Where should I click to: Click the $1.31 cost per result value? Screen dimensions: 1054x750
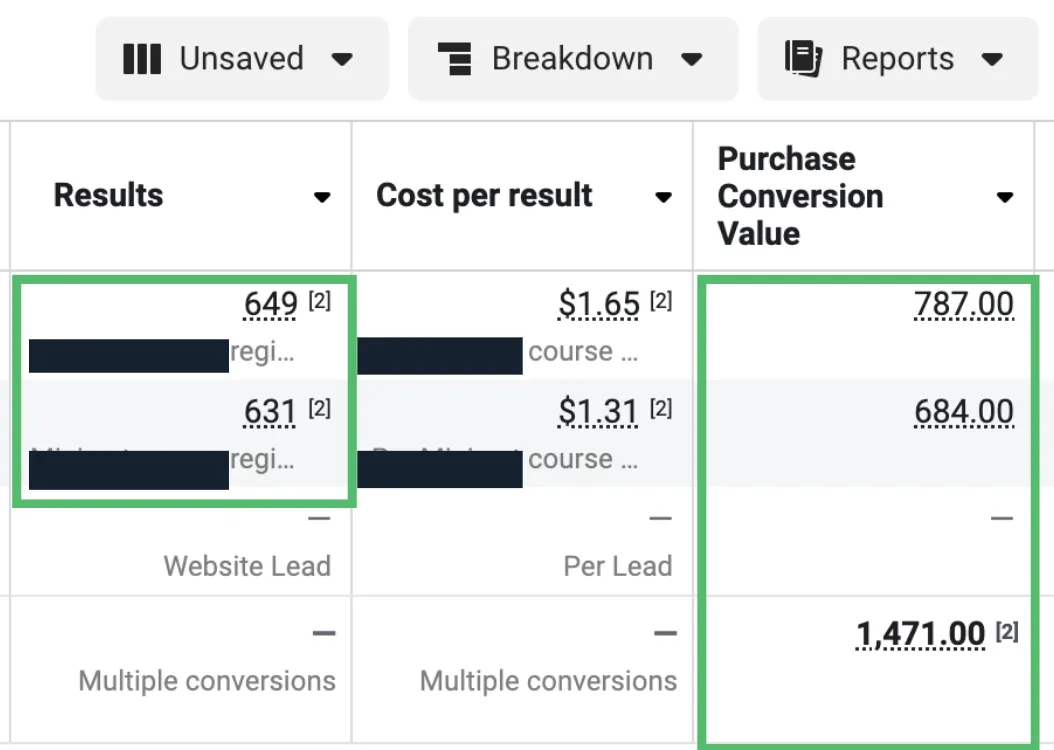click(598, 411)
